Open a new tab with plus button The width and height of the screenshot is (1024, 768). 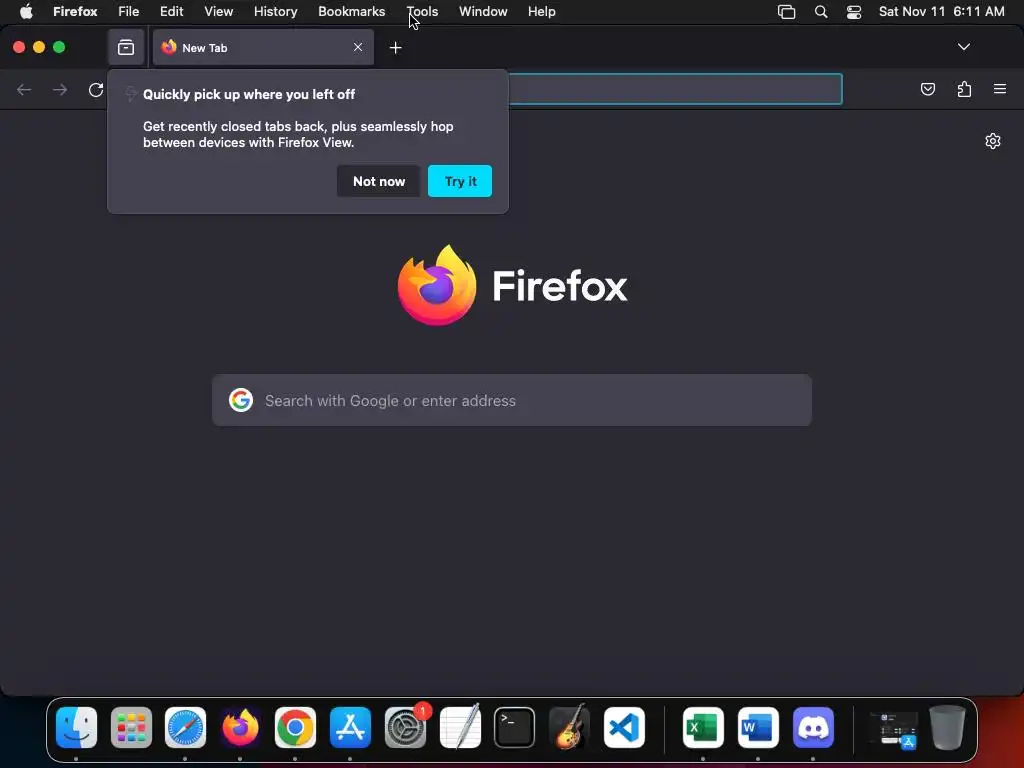click(395, 48)
